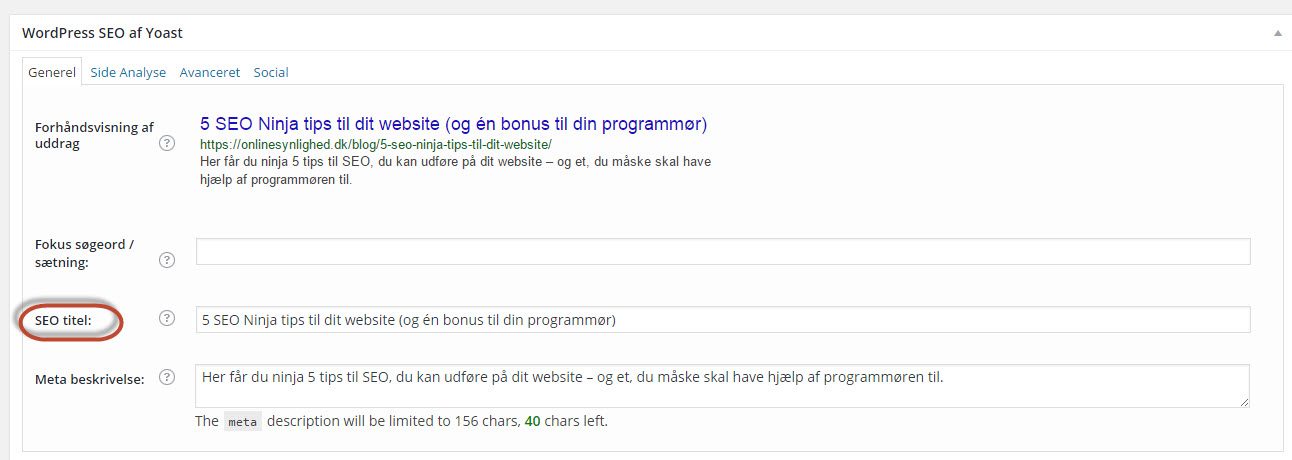Switch to the Generel tab

pos(52,72)
